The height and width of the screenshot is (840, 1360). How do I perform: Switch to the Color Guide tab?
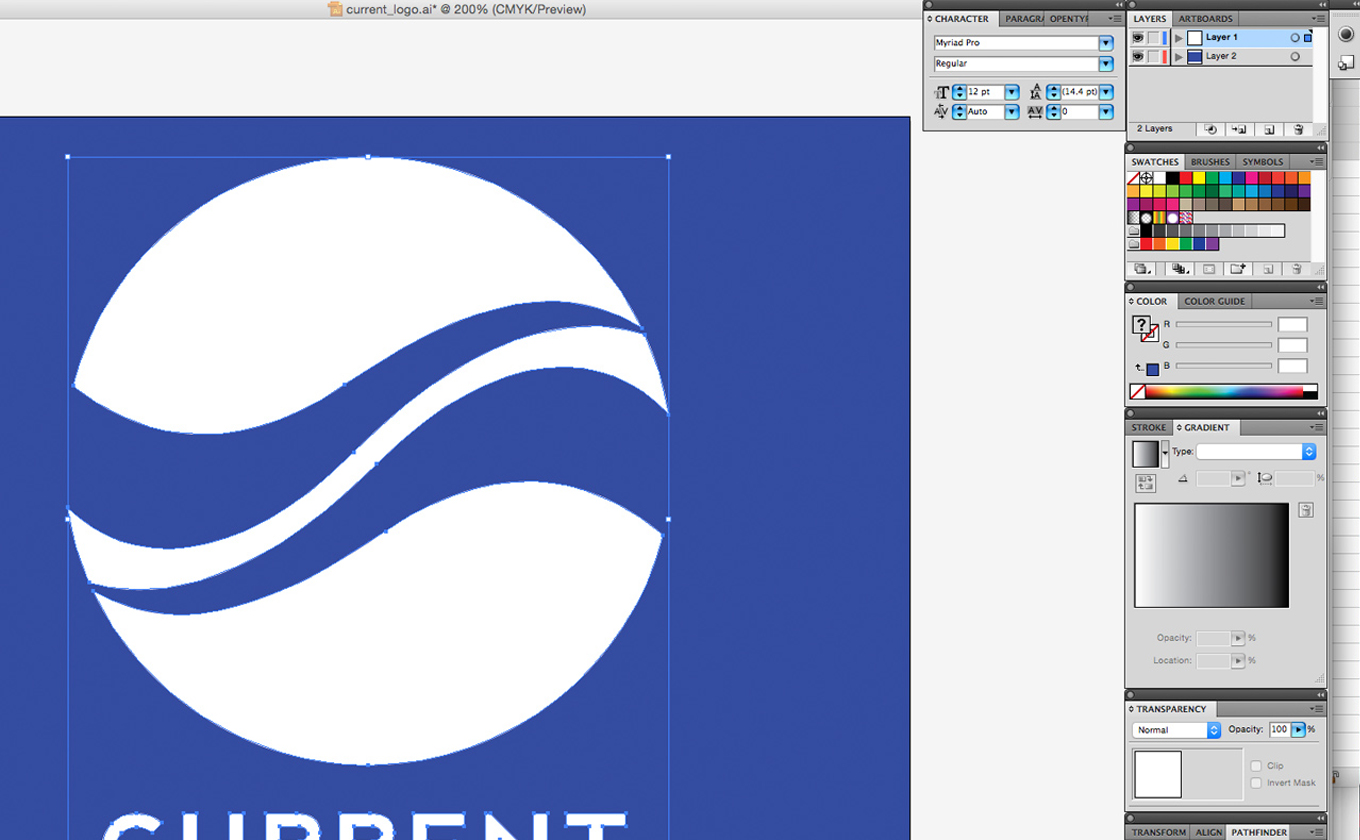[x=1214, y=301]
